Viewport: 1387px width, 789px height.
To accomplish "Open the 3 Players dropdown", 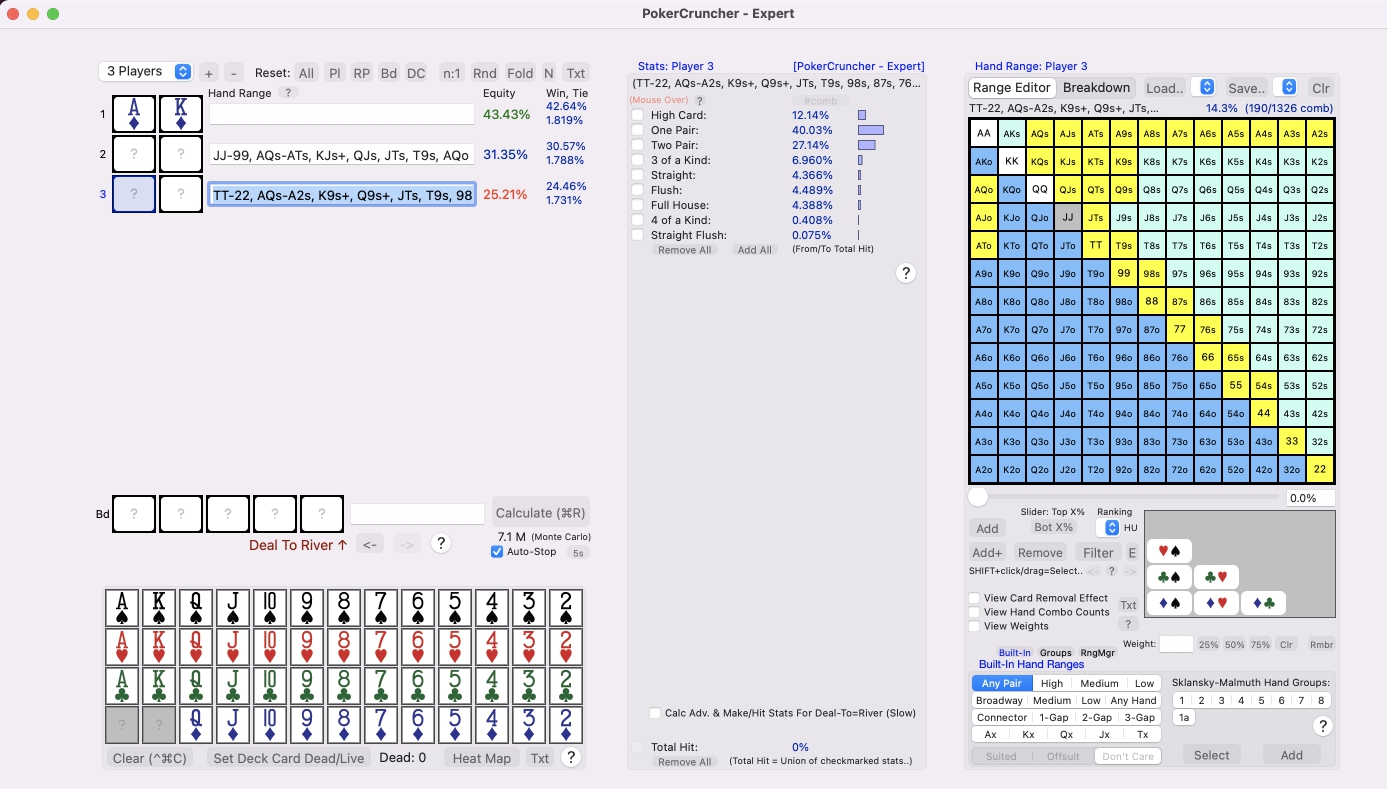I will [145, 71].
